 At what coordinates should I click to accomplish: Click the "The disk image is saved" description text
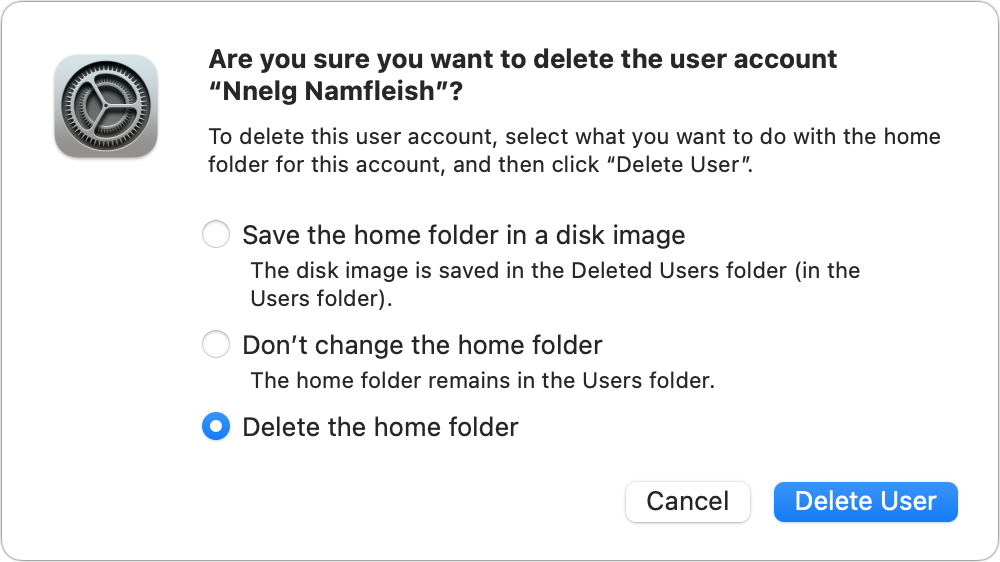tap(555, 285)
